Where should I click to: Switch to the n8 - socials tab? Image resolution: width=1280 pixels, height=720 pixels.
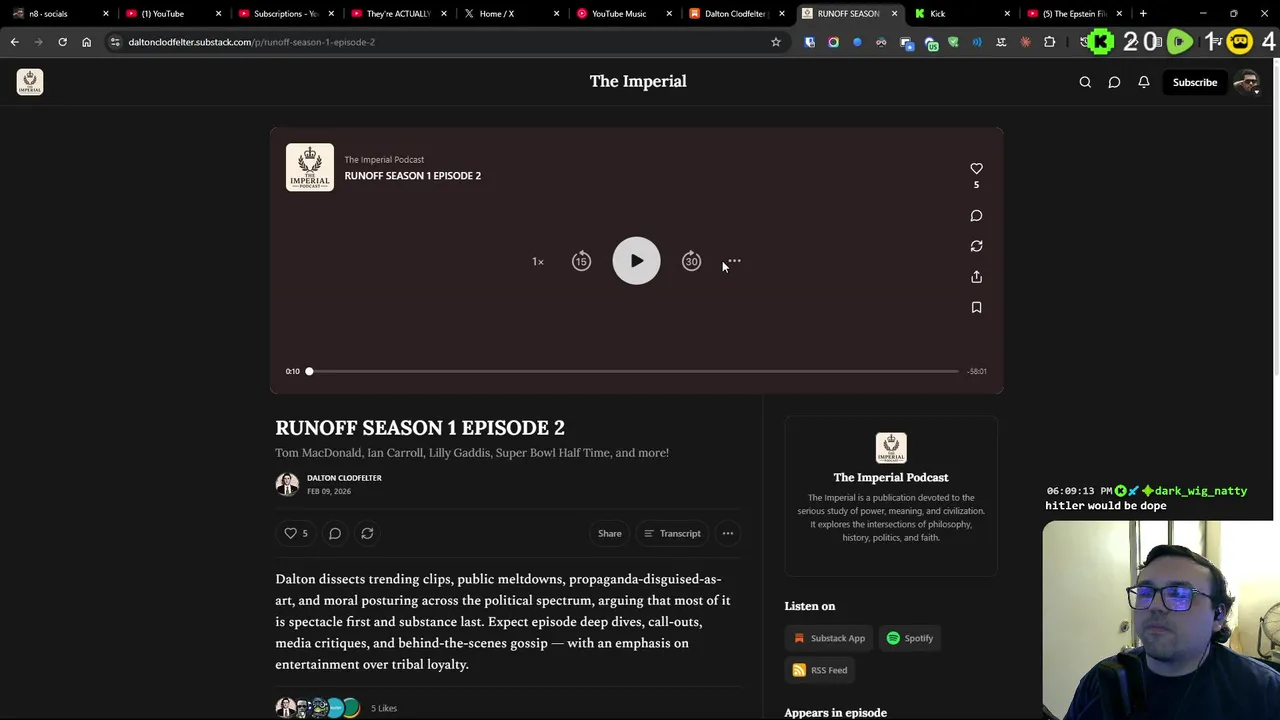click(58, 14)
